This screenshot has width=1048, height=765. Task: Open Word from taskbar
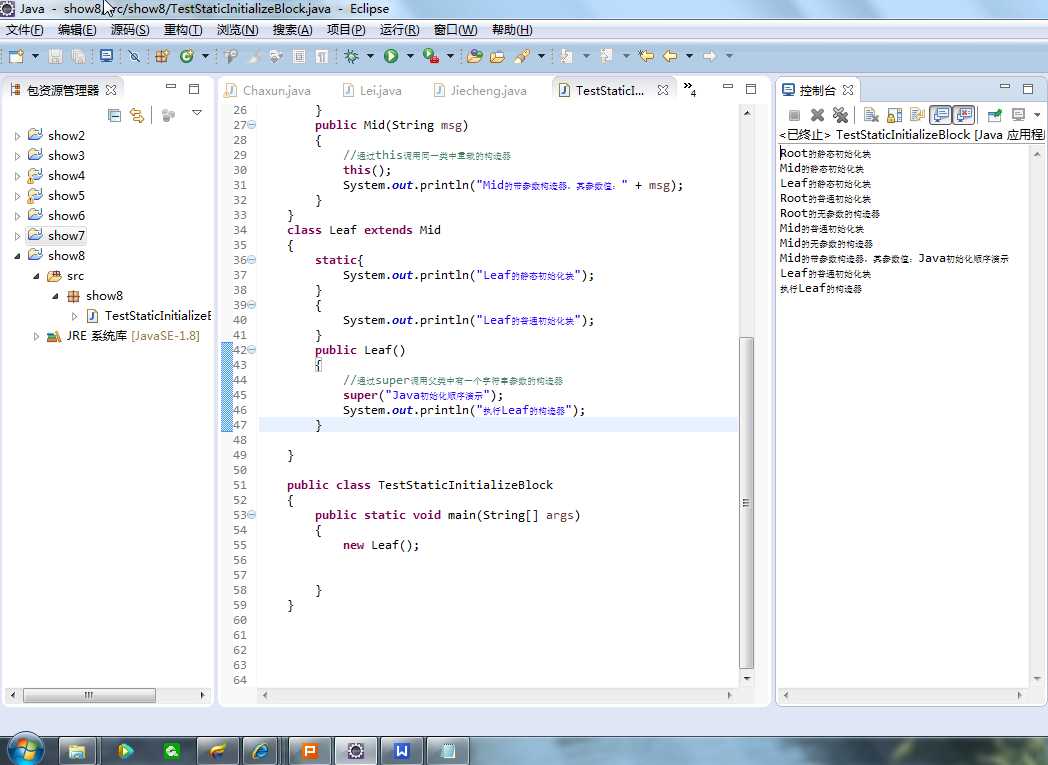pos(402,752)
